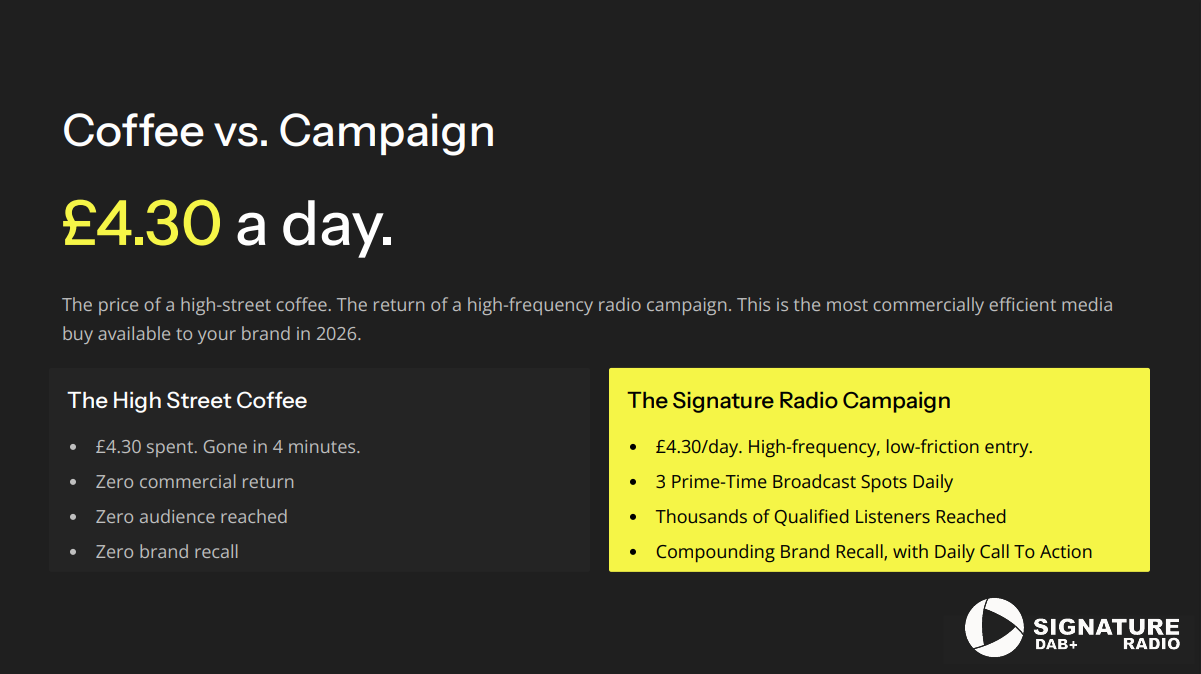Click the 'Zero commercial return' bullet

(x=195, y=482)
